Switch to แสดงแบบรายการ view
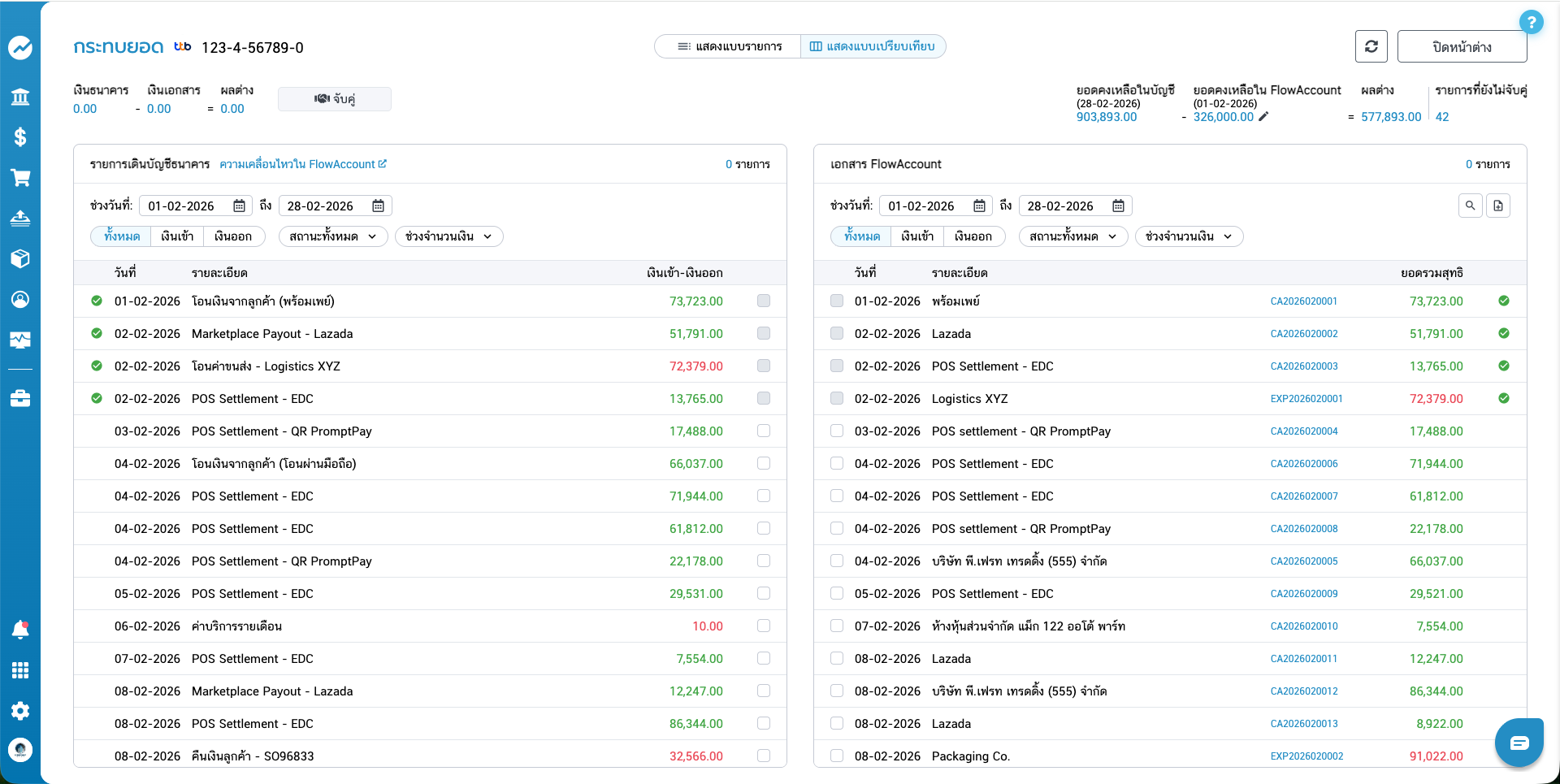1560x784 pixels. [729, 46]
